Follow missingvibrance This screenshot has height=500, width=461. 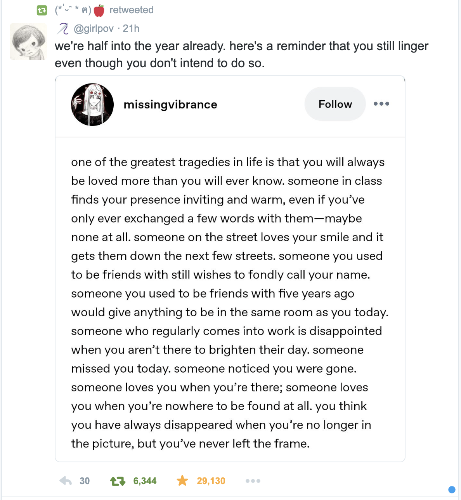(x=335, y=104)
